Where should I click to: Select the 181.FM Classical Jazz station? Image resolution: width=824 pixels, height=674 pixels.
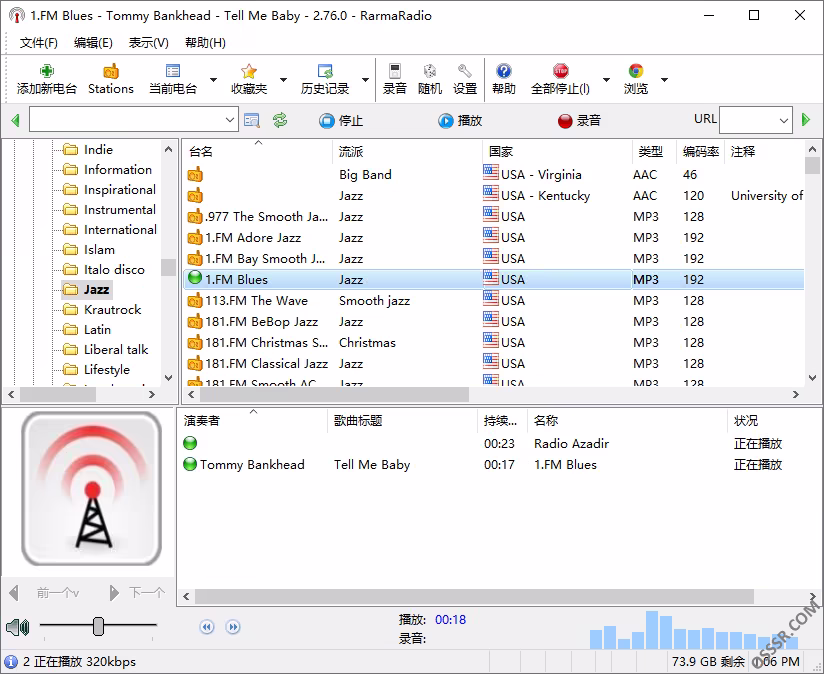pos(494,364)
